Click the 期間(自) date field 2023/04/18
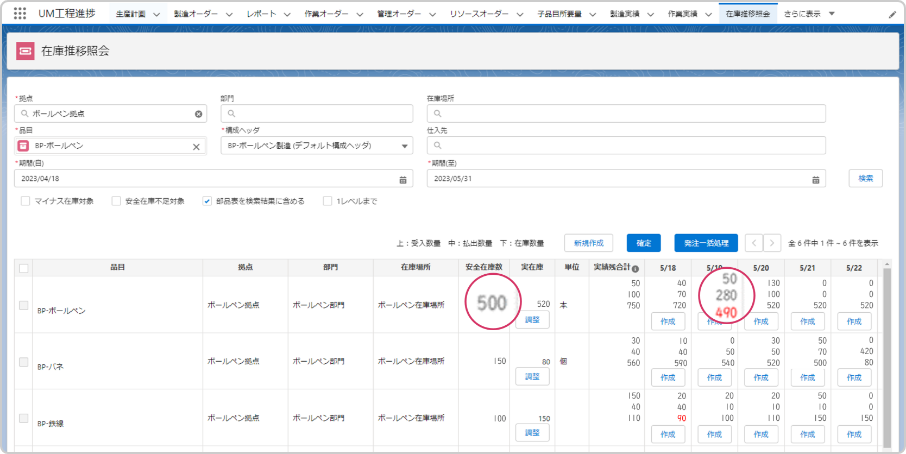This screenshot has height=454, width=906. coord(214,178)
